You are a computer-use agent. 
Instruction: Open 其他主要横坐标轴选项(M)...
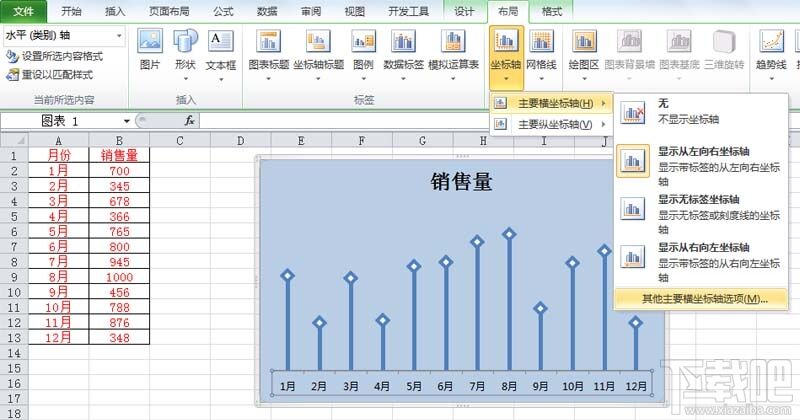pyautogui.click(x=701, y=299)
